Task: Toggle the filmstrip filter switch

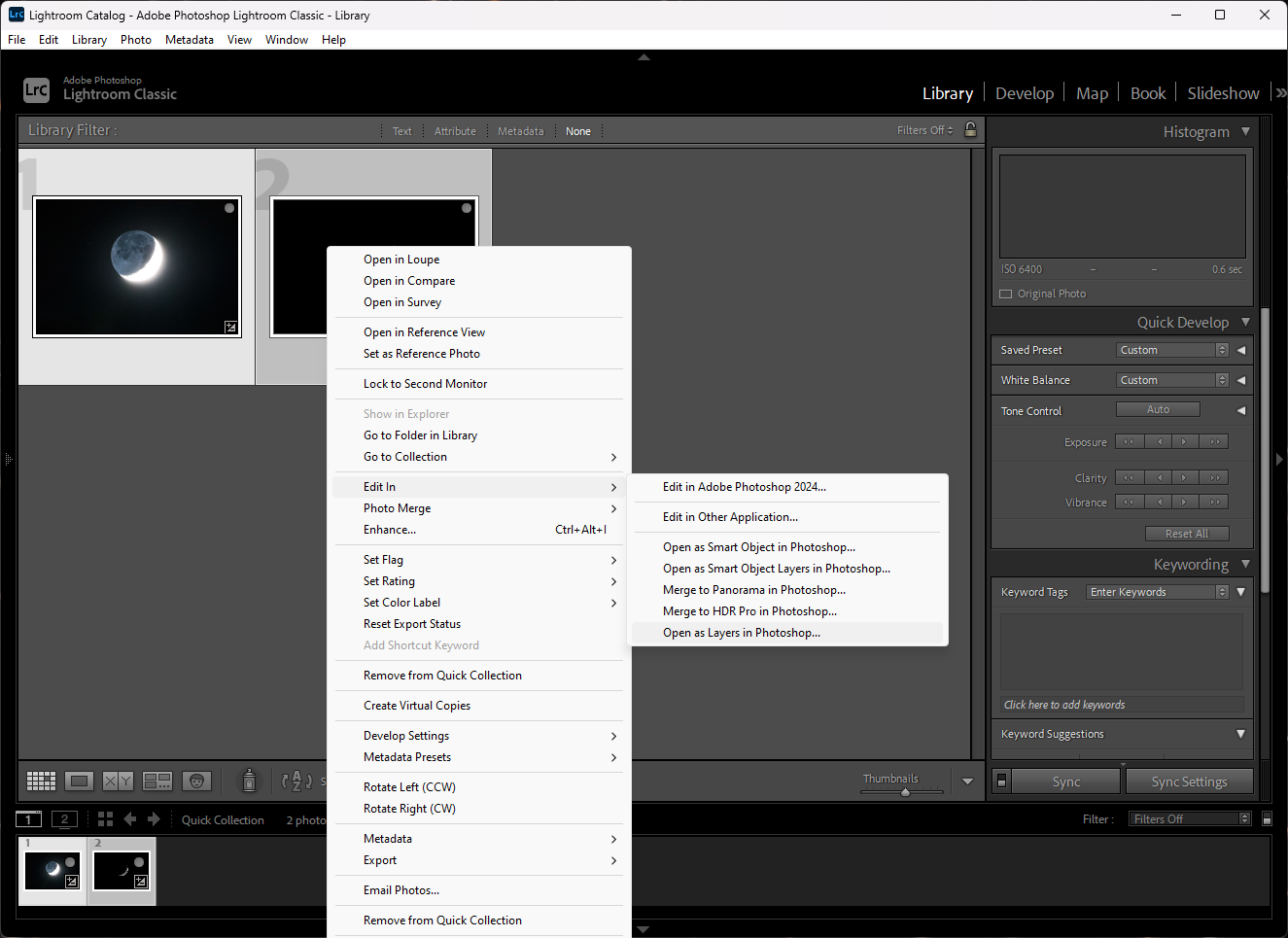Action: pos(1267,819)
